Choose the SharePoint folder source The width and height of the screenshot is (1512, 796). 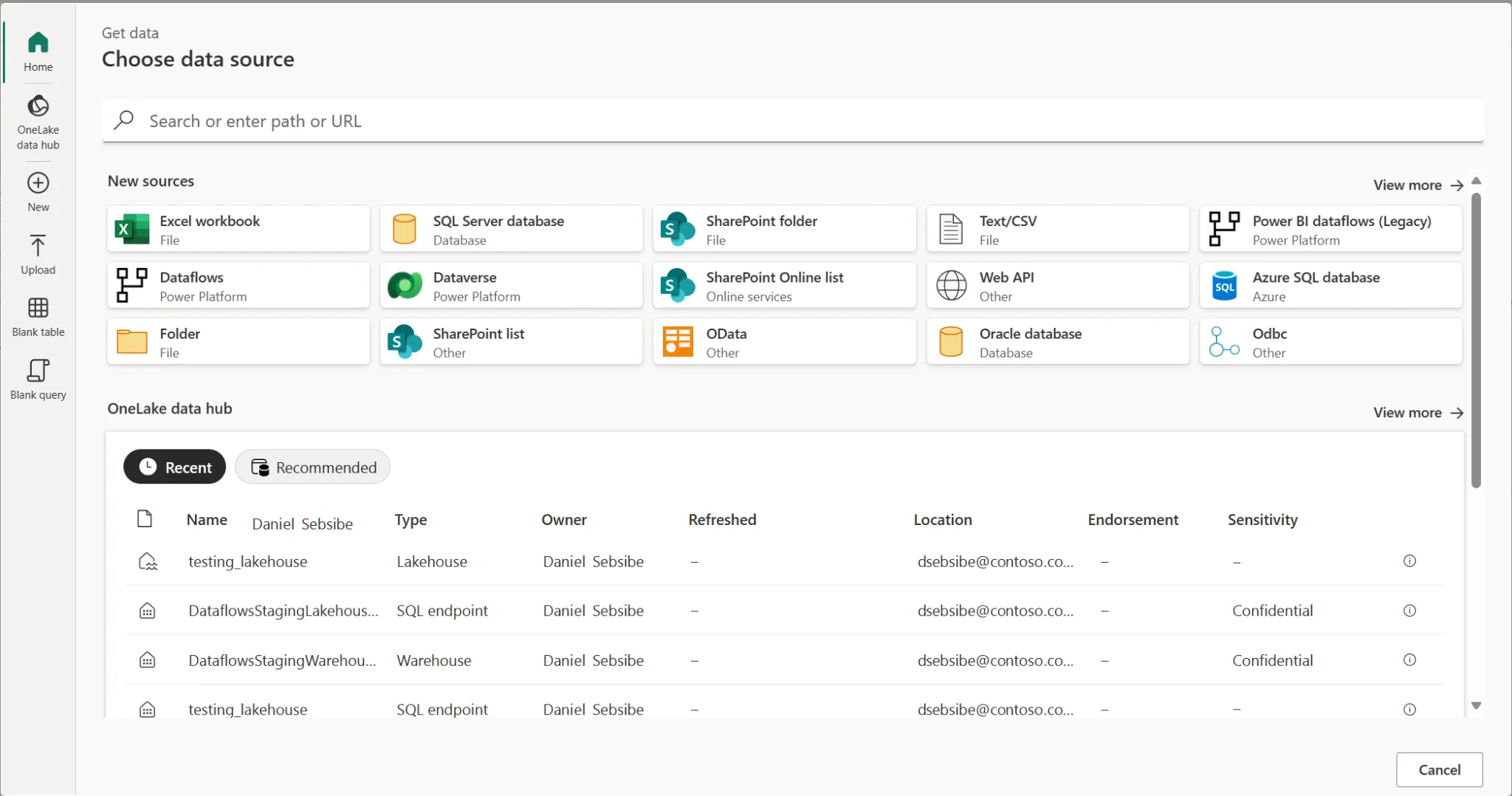785,230
